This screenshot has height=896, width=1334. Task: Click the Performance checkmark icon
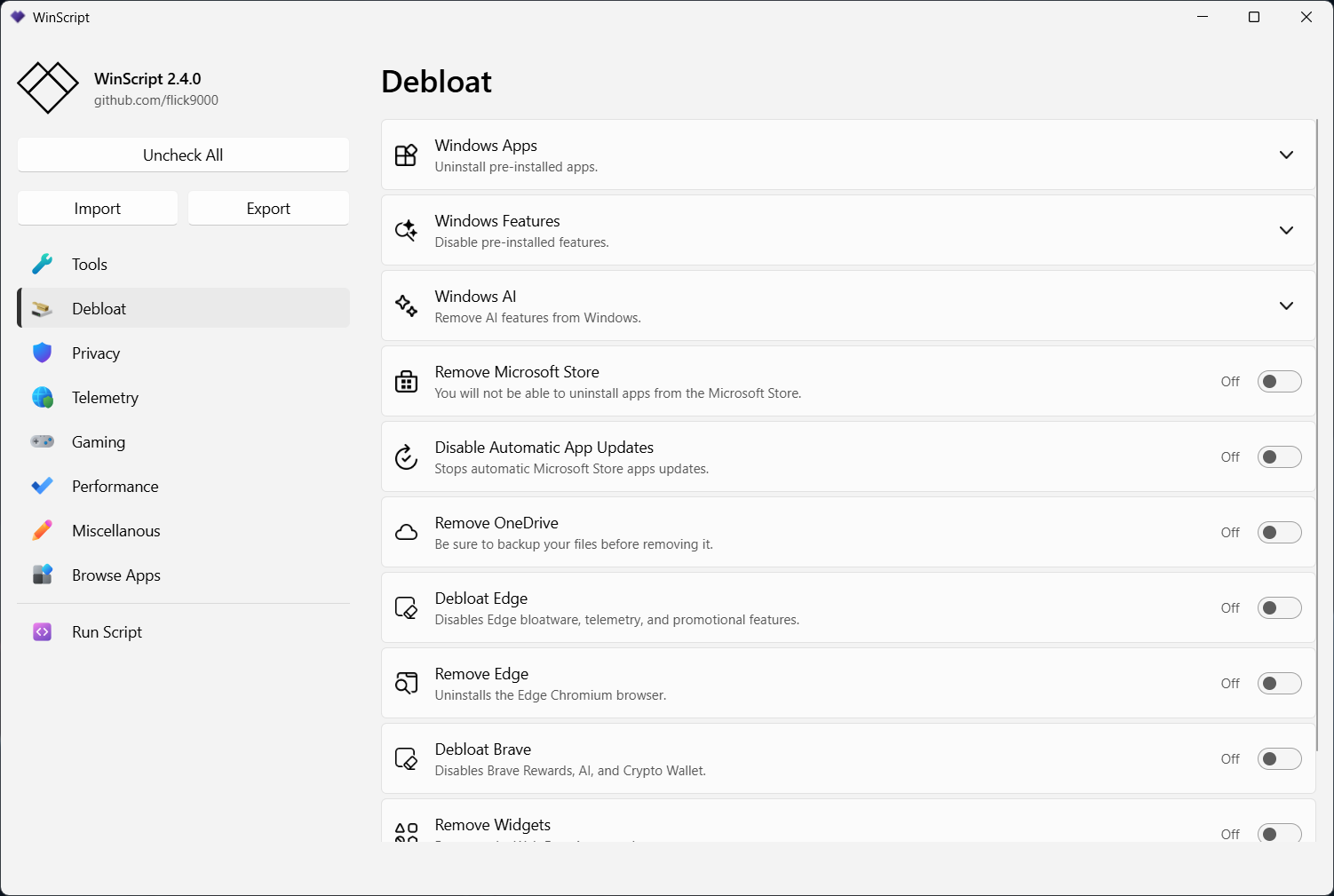coord(42,487)
